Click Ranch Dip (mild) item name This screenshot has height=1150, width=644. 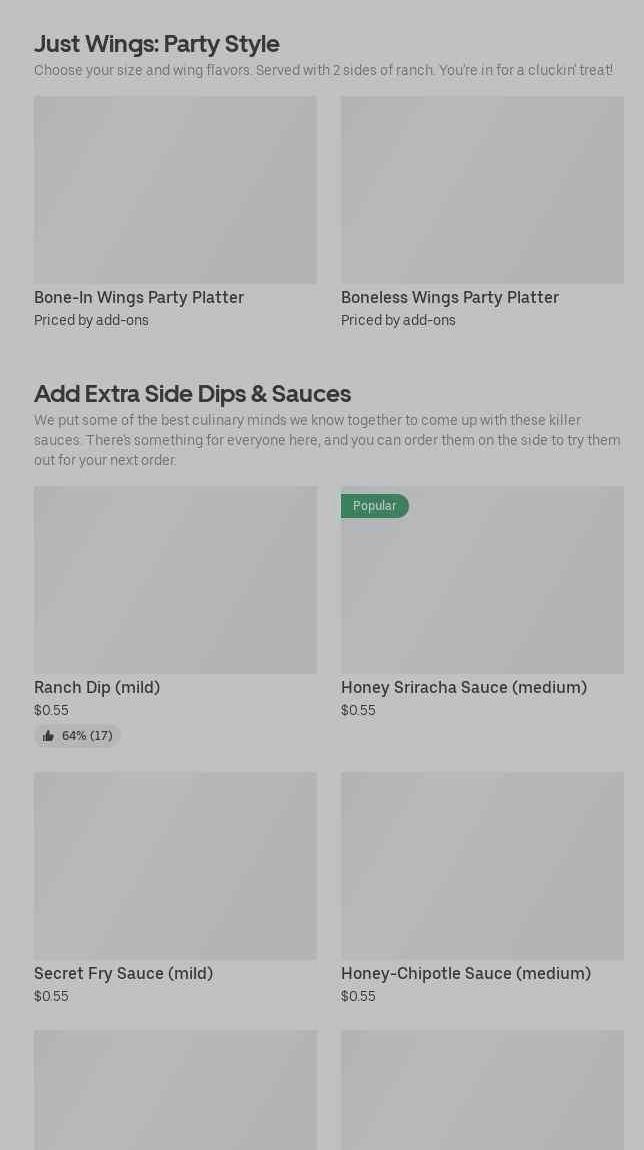point(97,687)
